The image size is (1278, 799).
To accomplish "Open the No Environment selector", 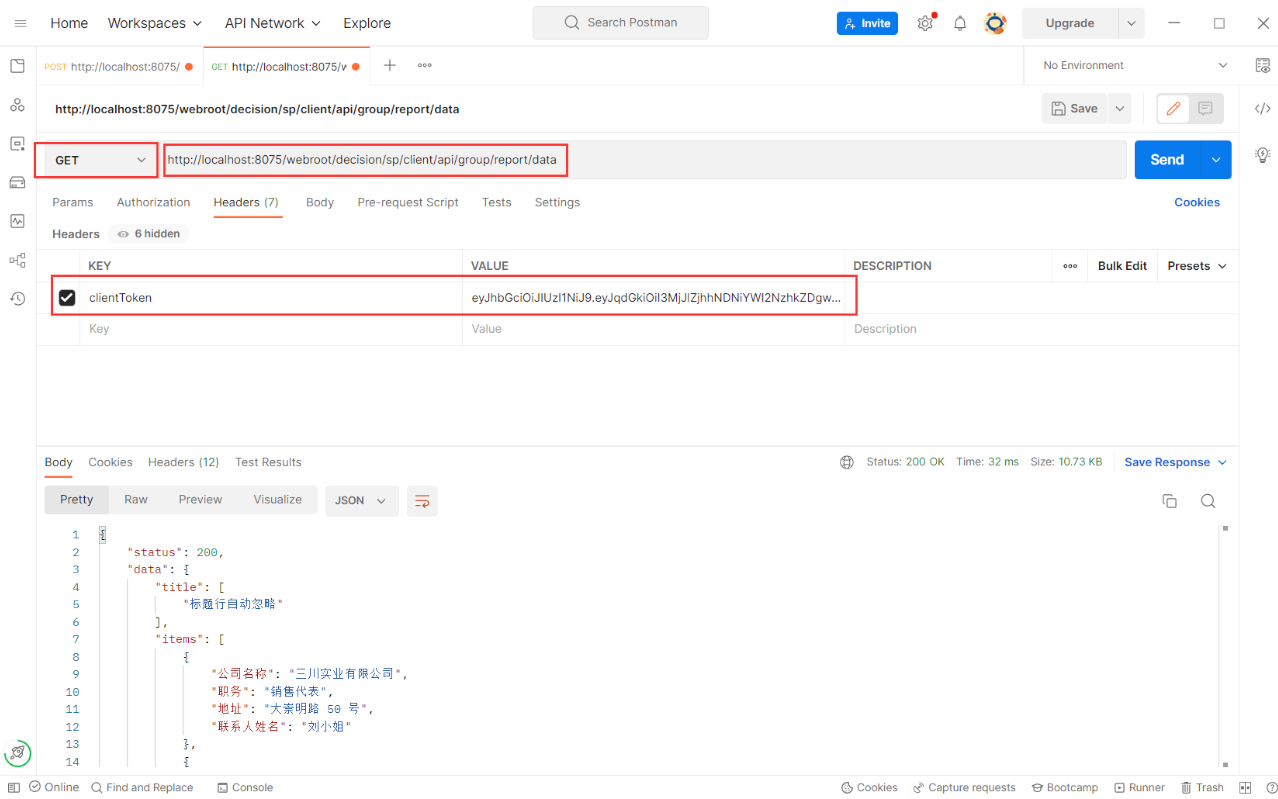I will 1135,65.
